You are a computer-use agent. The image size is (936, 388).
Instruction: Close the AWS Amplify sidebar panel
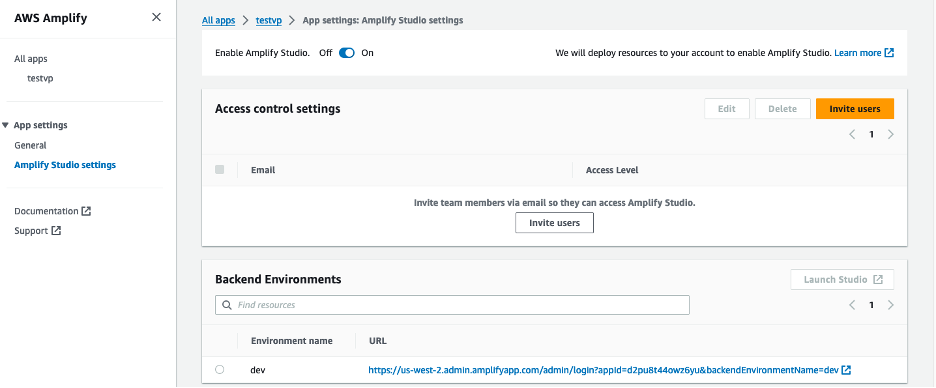[x=156, y=17]
